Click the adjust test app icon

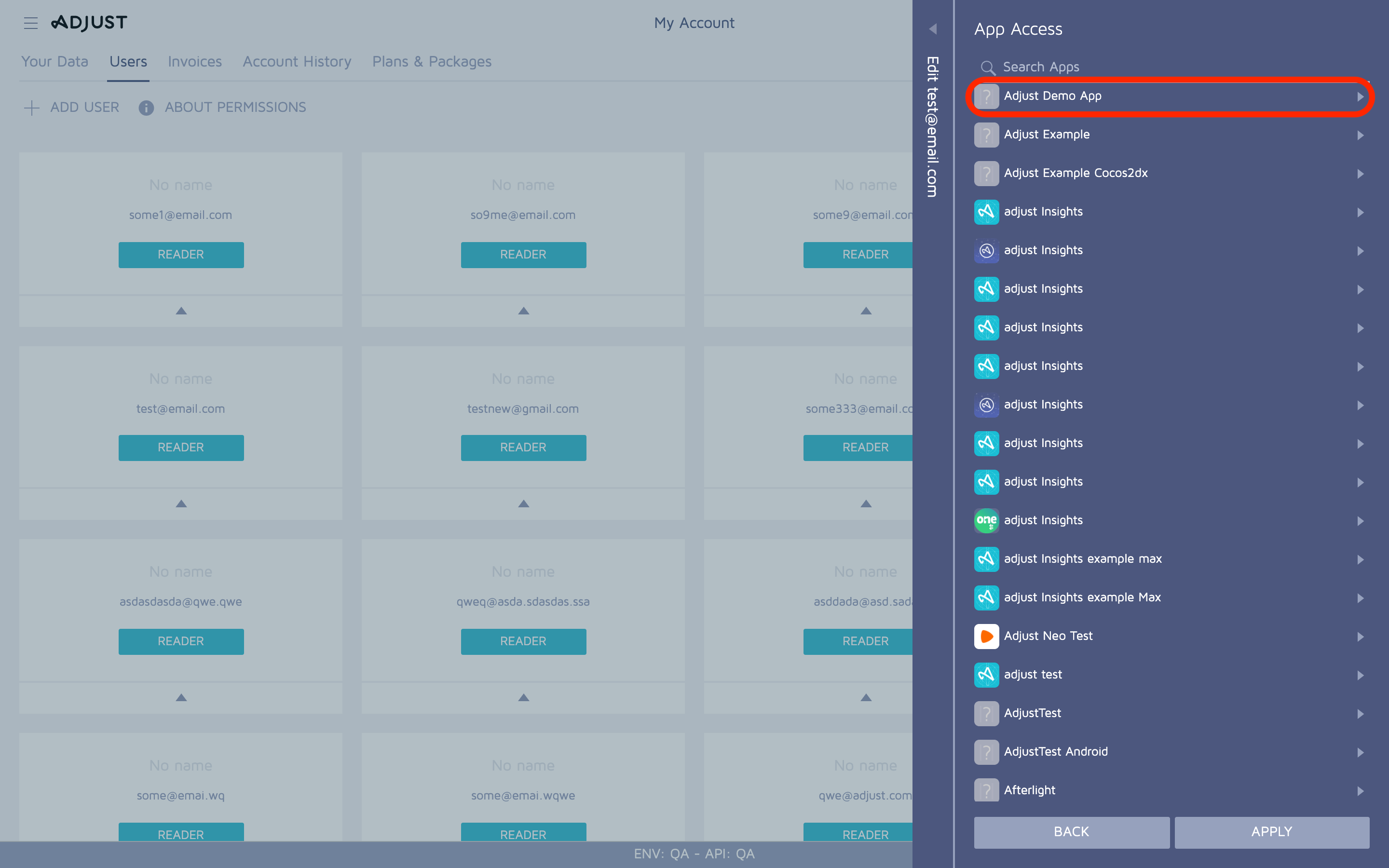(987, 675)
